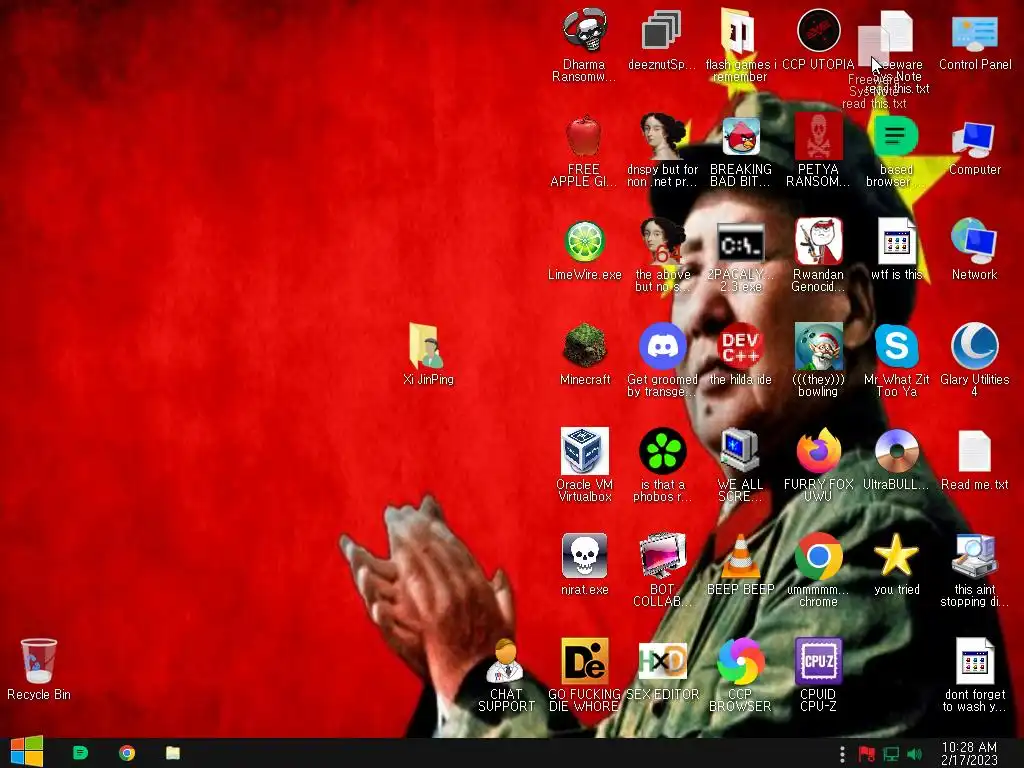This screenshot has width=1024, height=768.
Task: Open the based browser desktop shortcut
Action: click(x=896, y=136)
